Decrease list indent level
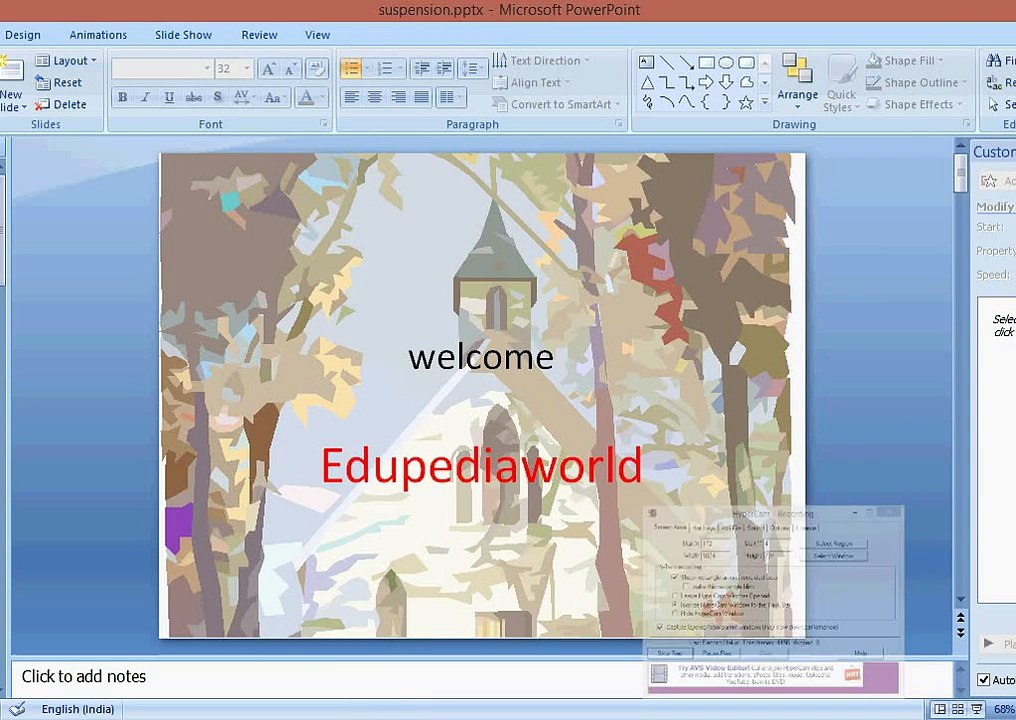This screenshot has width=1016, height=720. click(x=421, y=68)
